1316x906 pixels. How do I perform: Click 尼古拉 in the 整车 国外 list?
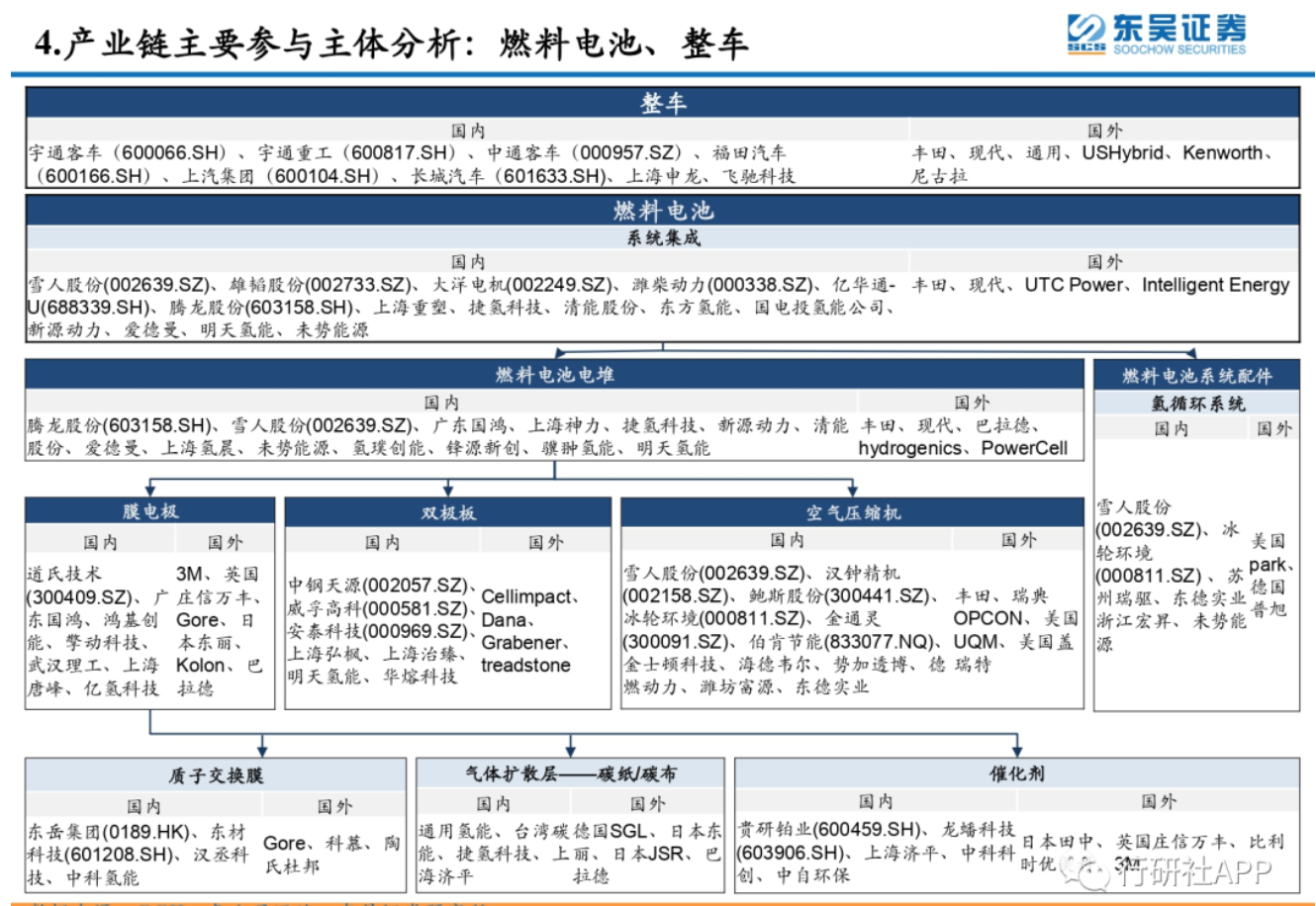(x=939, y=176)
